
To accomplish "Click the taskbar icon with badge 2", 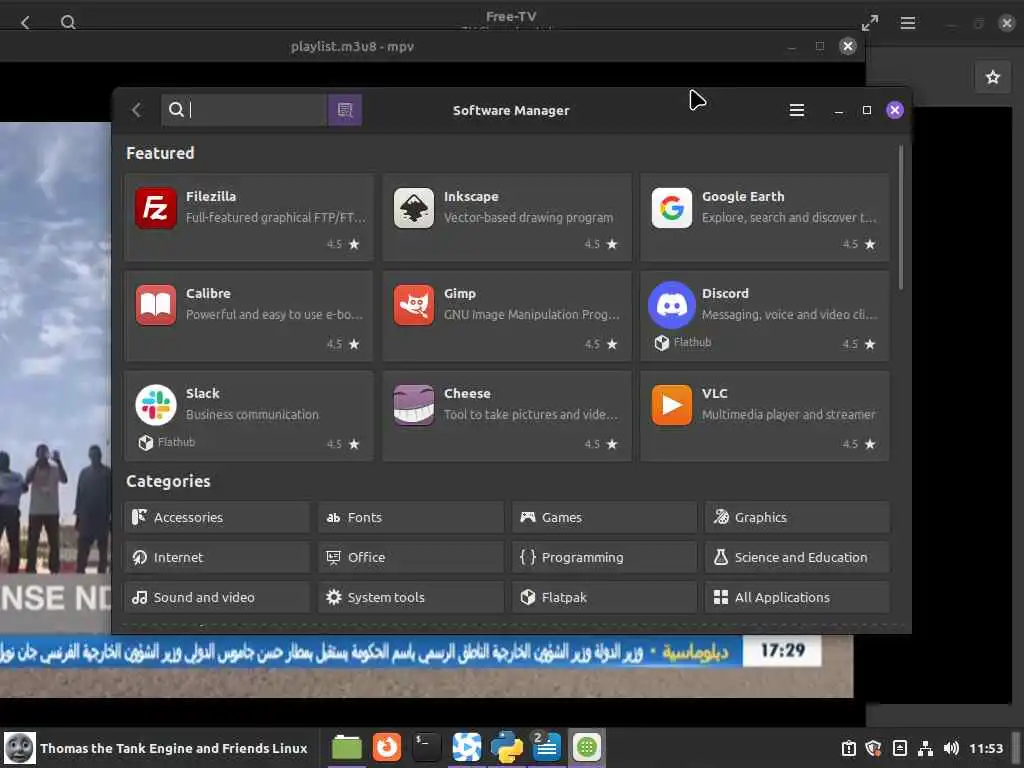I will 547,747.
